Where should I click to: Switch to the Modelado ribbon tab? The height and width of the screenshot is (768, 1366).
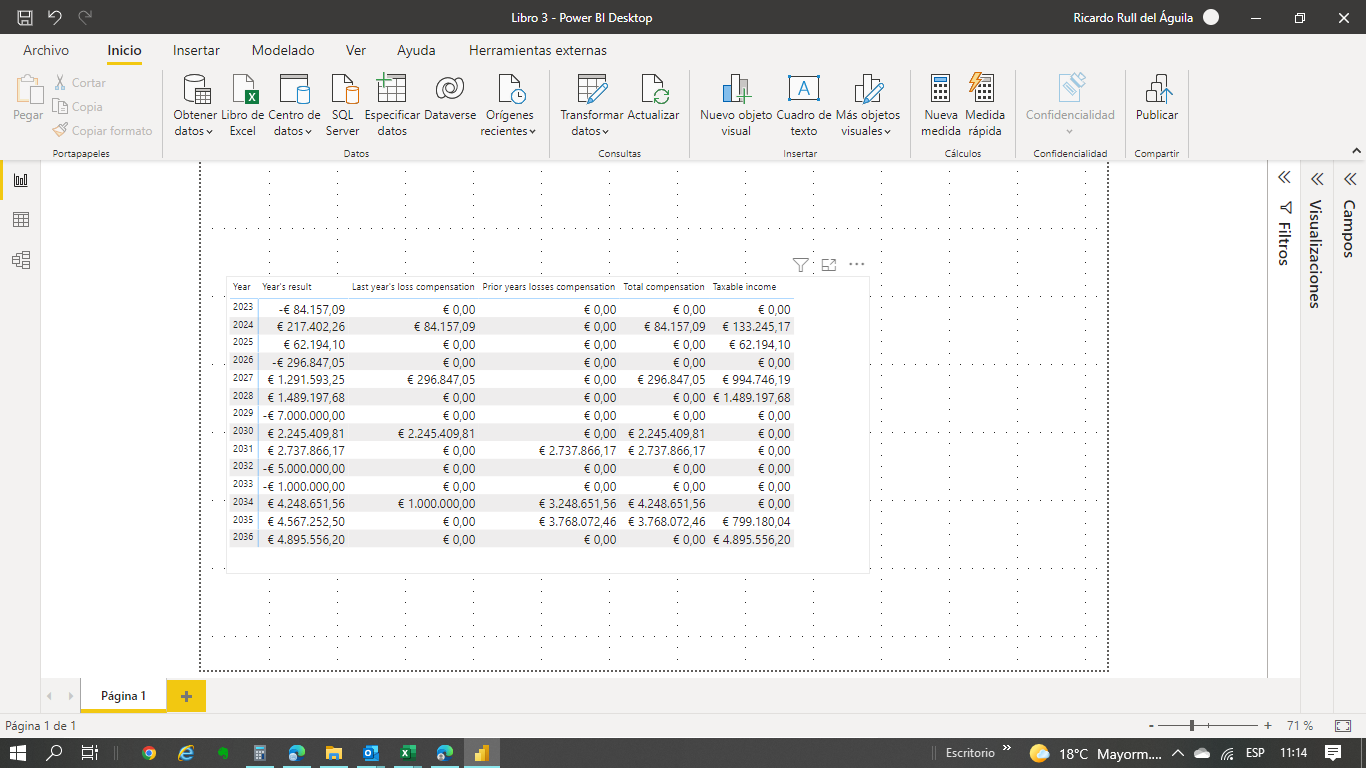click(x=283, y=50)
